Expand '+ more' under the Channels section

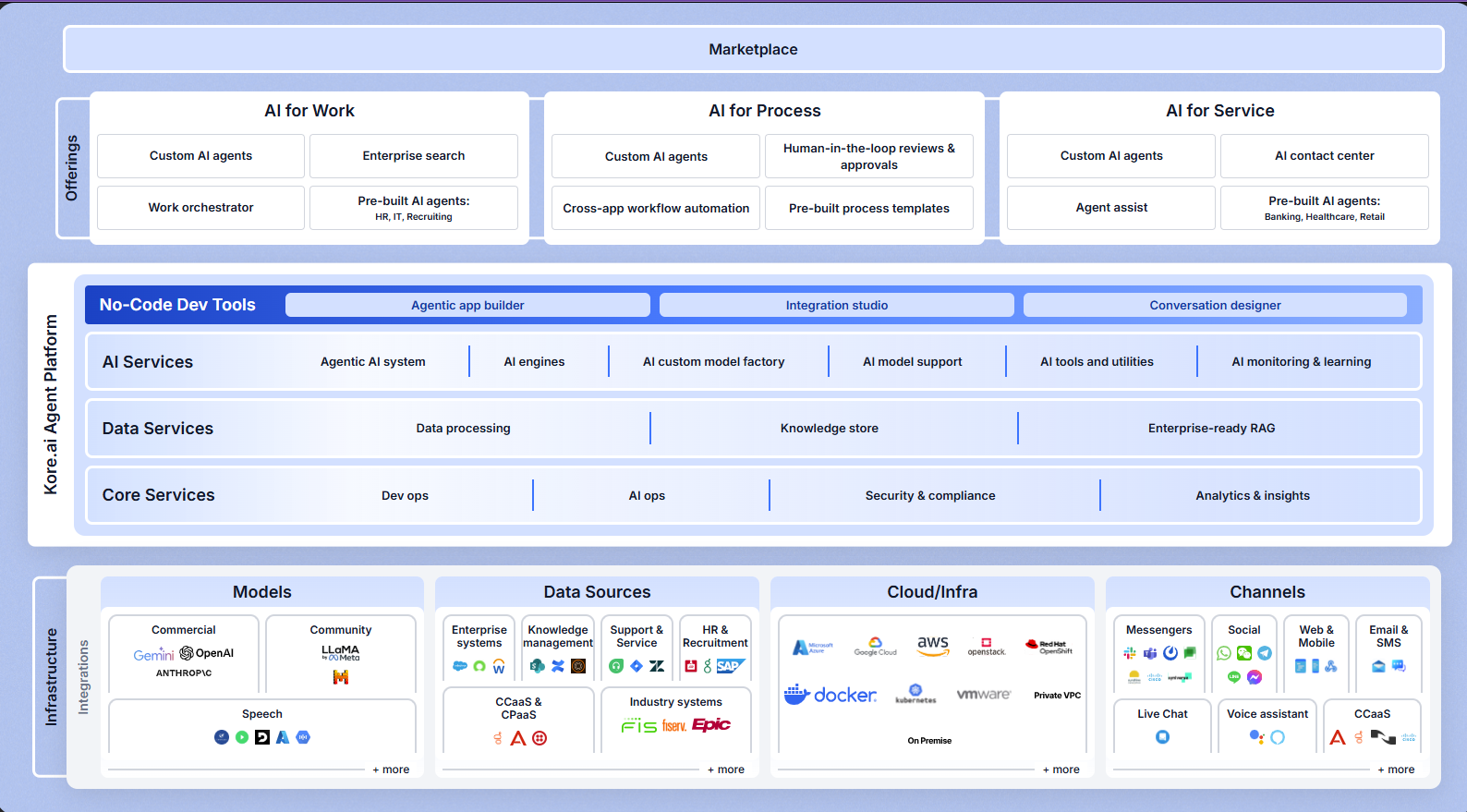(x=1396, y=770)
